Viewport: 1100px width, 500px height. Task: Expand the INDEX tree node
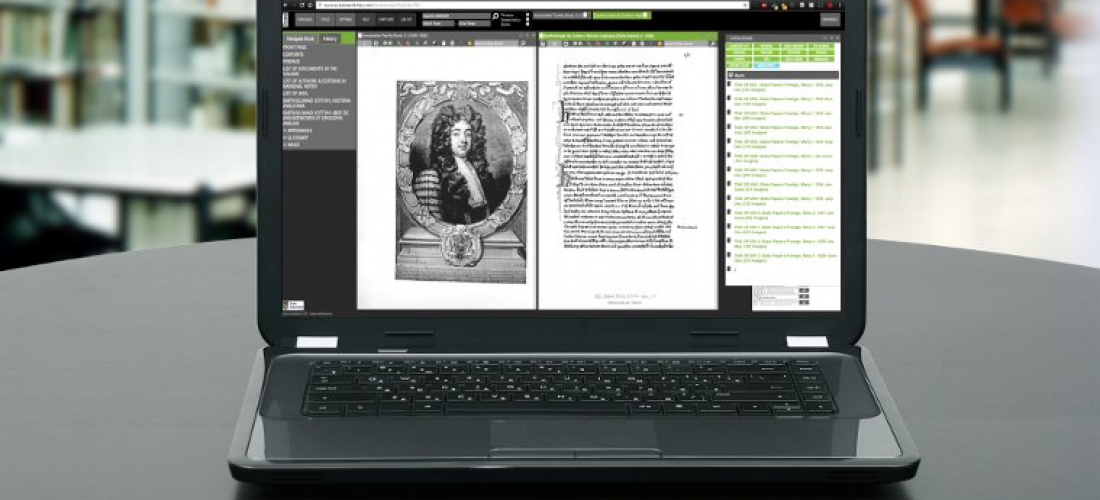tap(292, 144)
